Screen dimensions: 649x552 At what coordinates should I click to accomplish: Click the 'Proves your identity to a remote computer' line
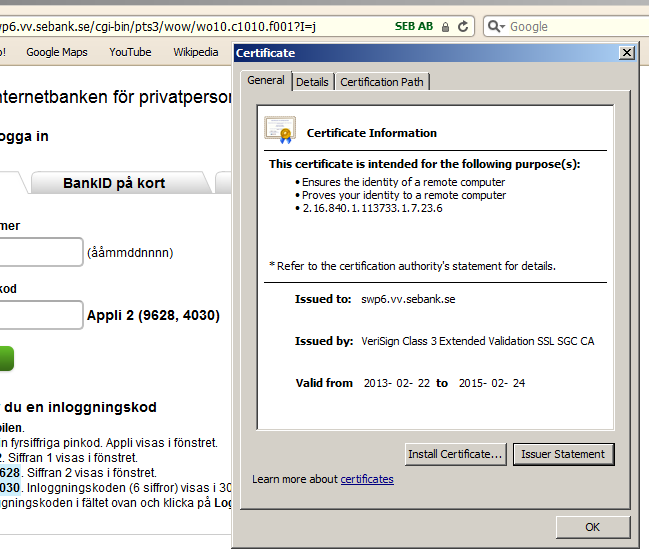404,195
